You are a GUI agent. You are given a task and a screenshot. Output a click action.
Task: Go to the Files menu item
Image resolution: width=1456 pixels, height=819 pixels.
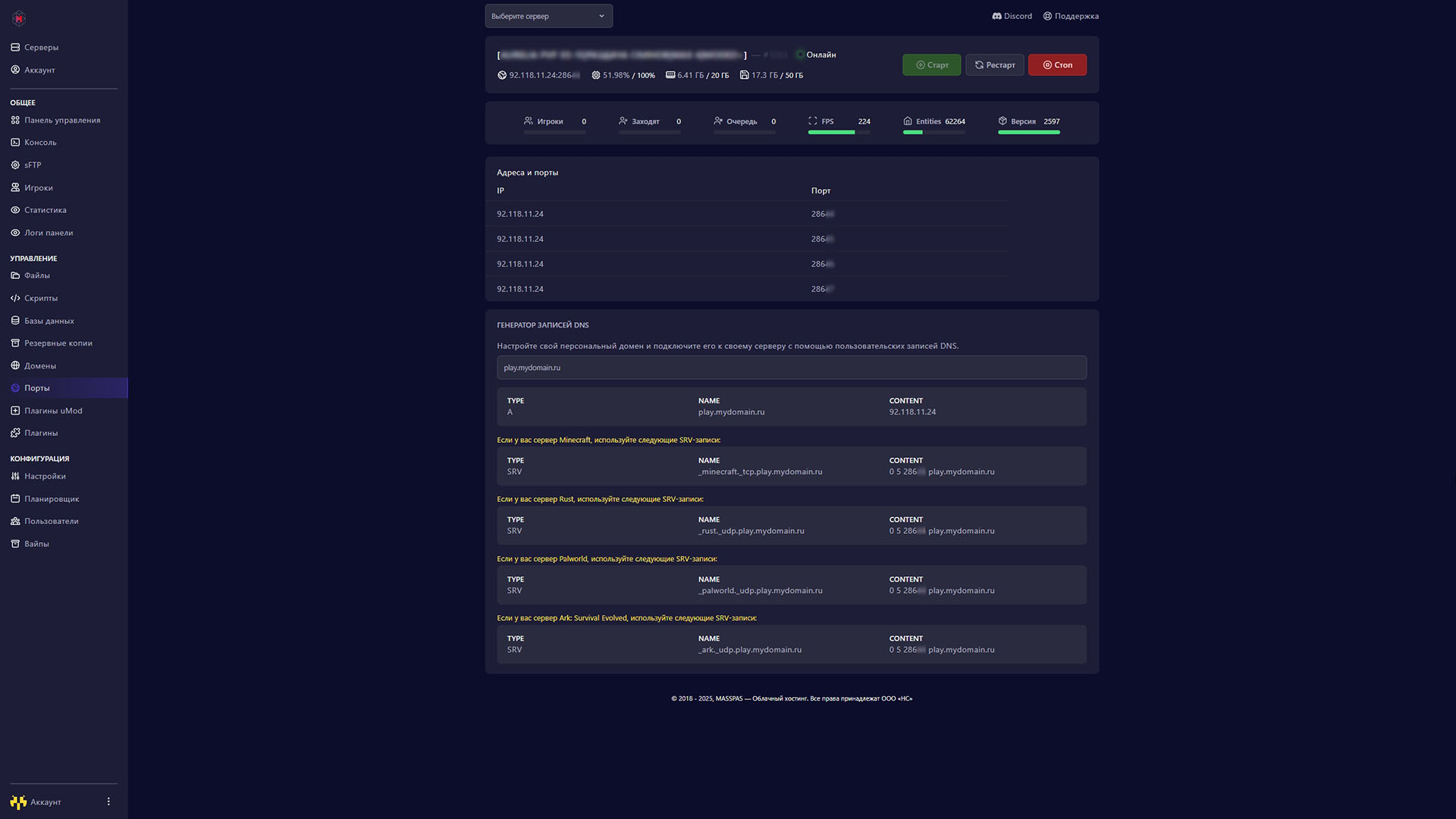[36, 275]
